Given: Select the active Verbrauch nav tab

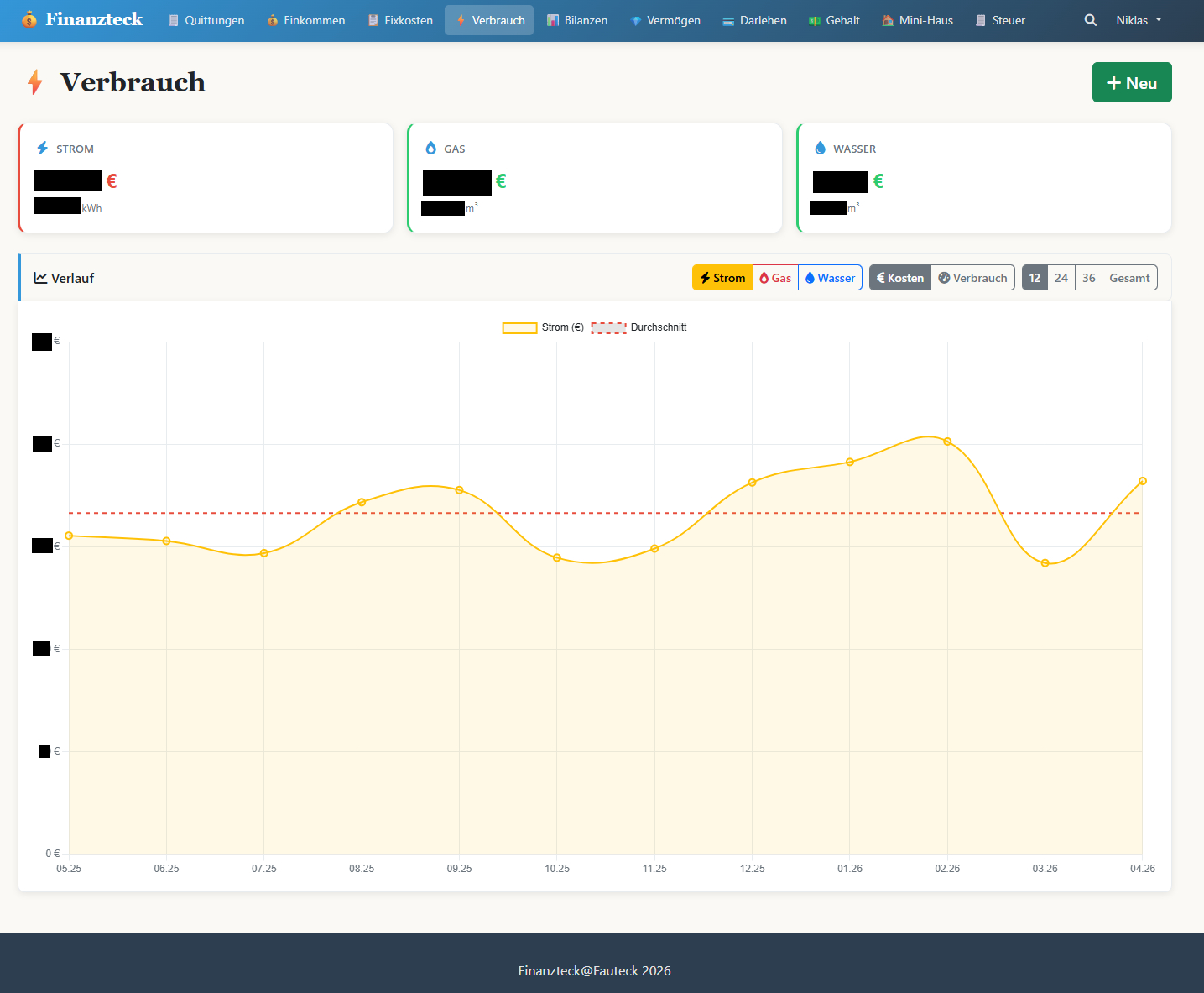Looking at the screenshot, I should point(489,20).
